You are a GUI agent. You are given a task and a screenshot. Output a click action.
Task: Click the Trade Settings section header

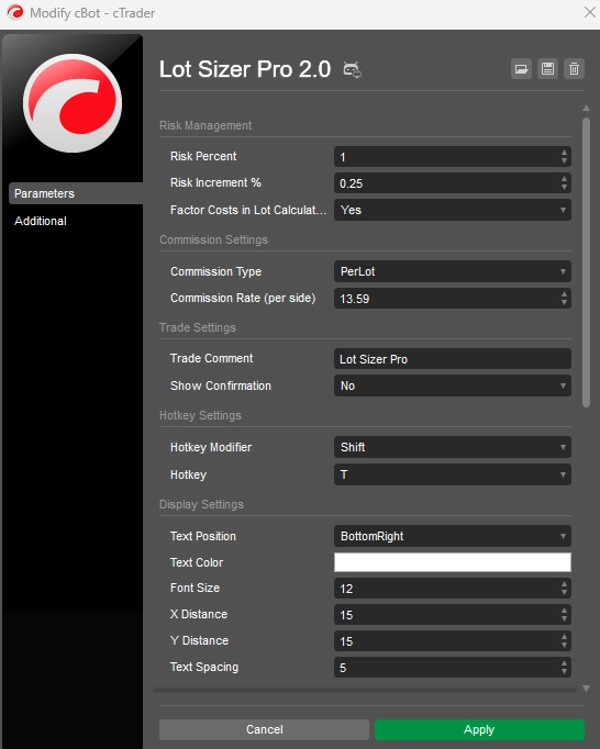point(198,328)
